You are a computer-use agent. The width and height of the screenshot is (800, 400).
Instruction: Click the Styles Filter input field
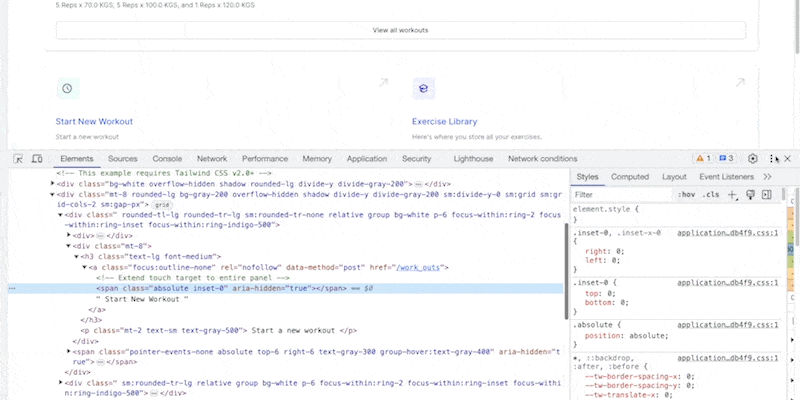[622, 194]
